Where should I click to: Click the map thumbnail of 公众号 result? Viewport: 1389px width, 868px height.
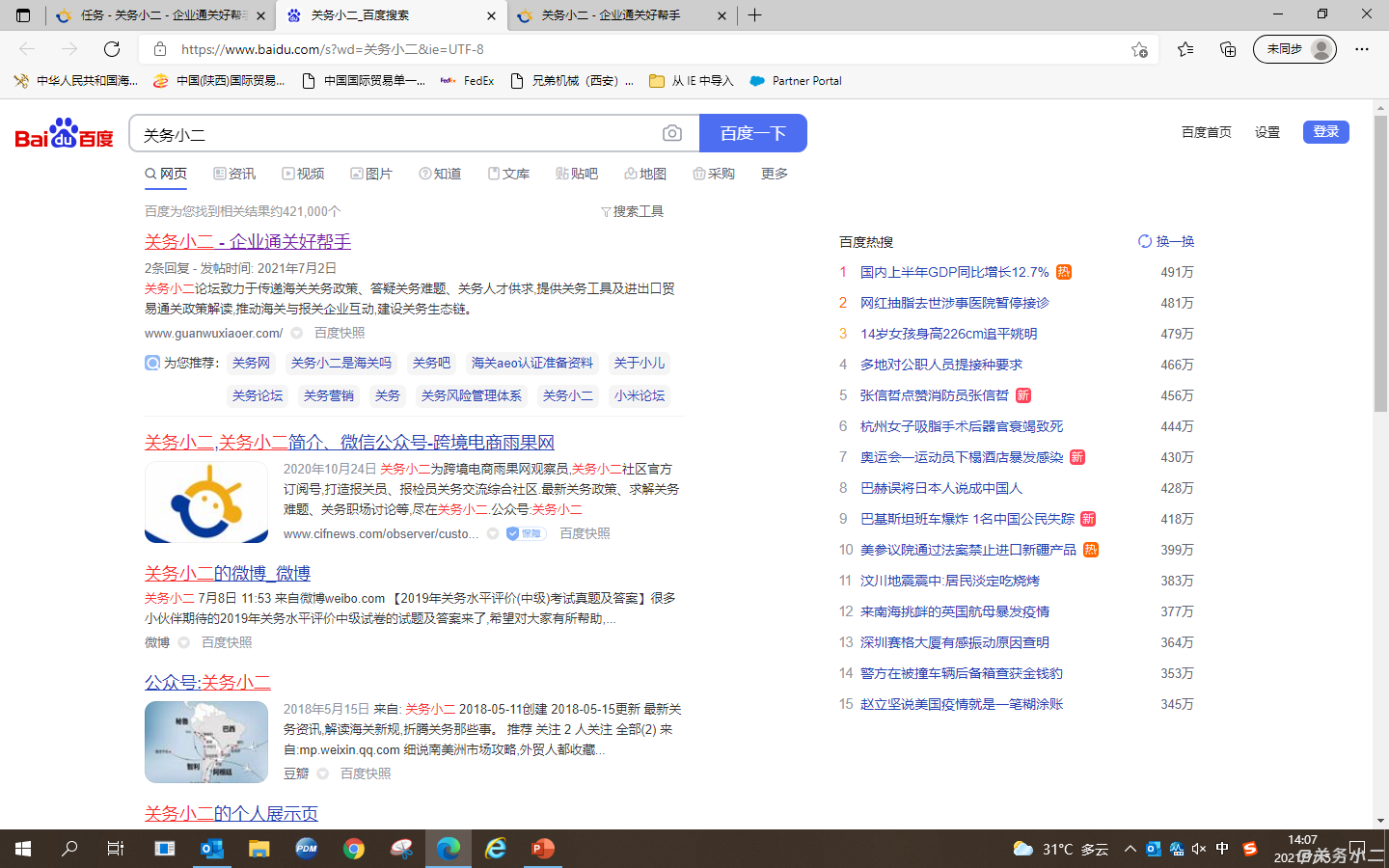[x=206, y=742]
